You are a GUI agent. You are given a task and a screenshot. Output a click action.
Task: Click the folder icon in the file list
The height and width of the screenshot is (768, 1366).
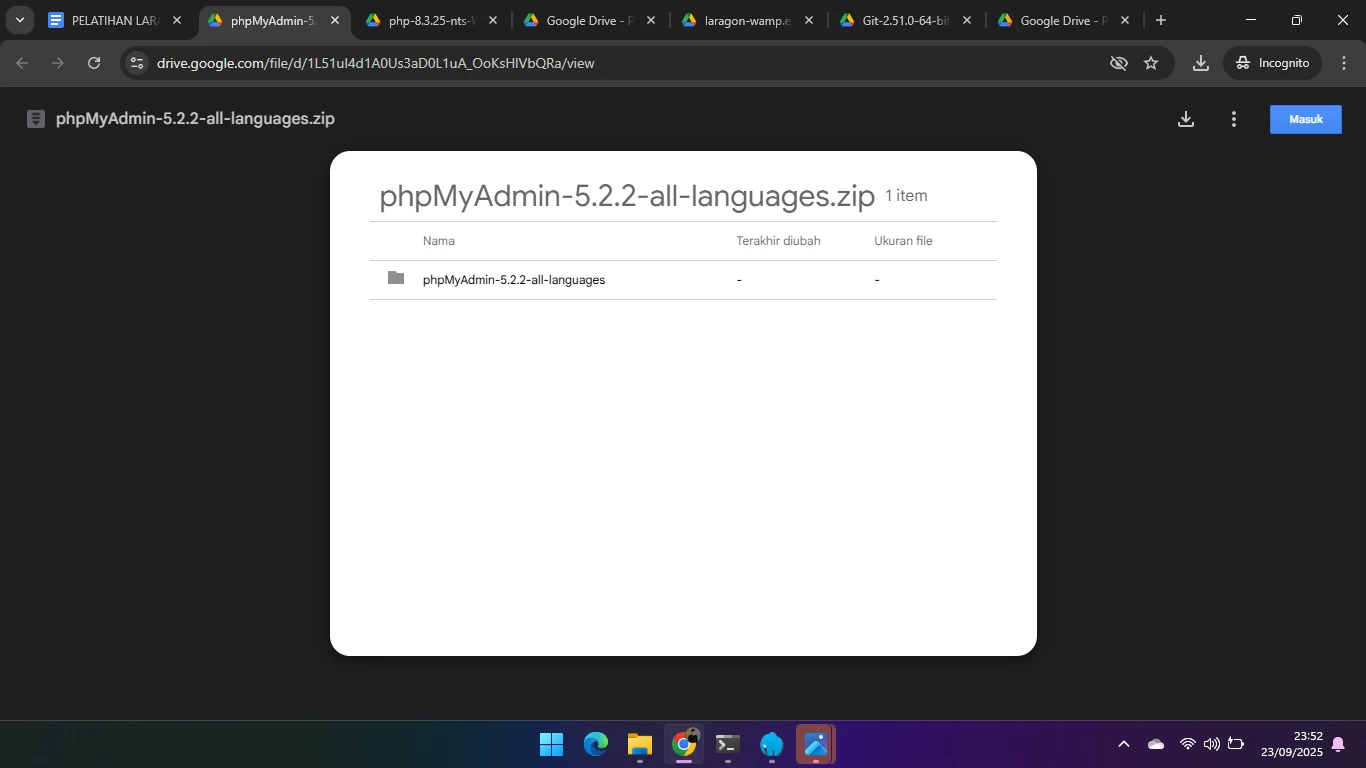coord(396,278)
